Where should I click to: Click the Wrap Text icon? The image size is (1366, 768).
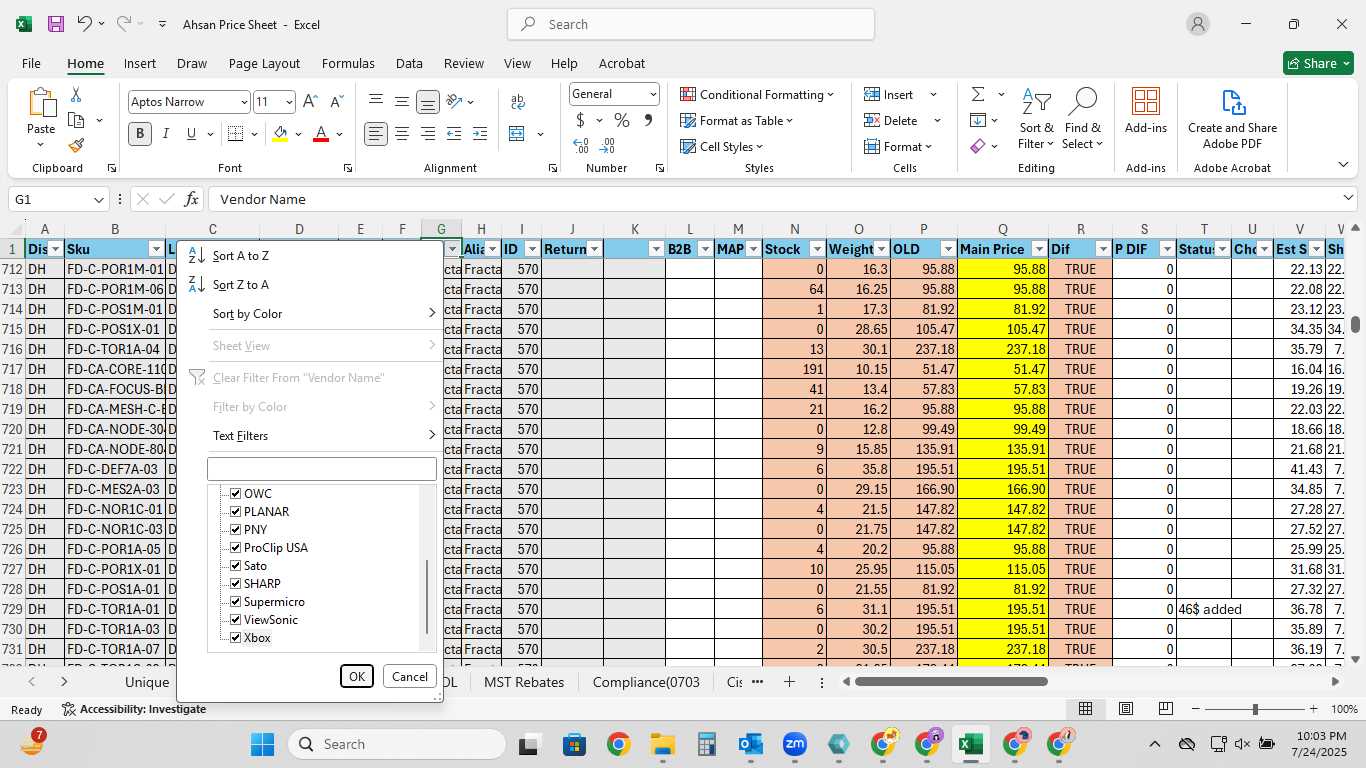pos(518,102)
